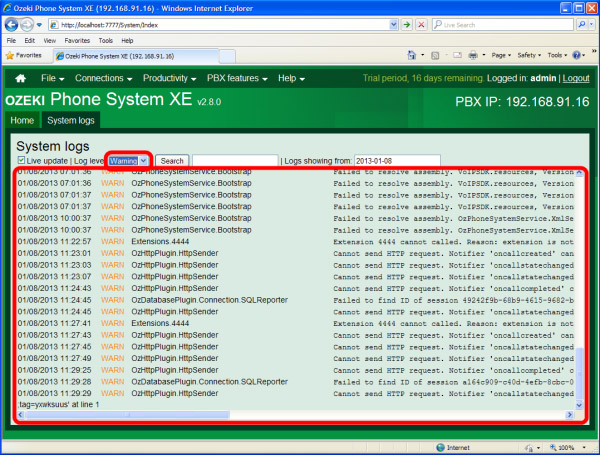
Task: Click the horizontal scrollbar thumb in logs
Action: coord(127,415)
